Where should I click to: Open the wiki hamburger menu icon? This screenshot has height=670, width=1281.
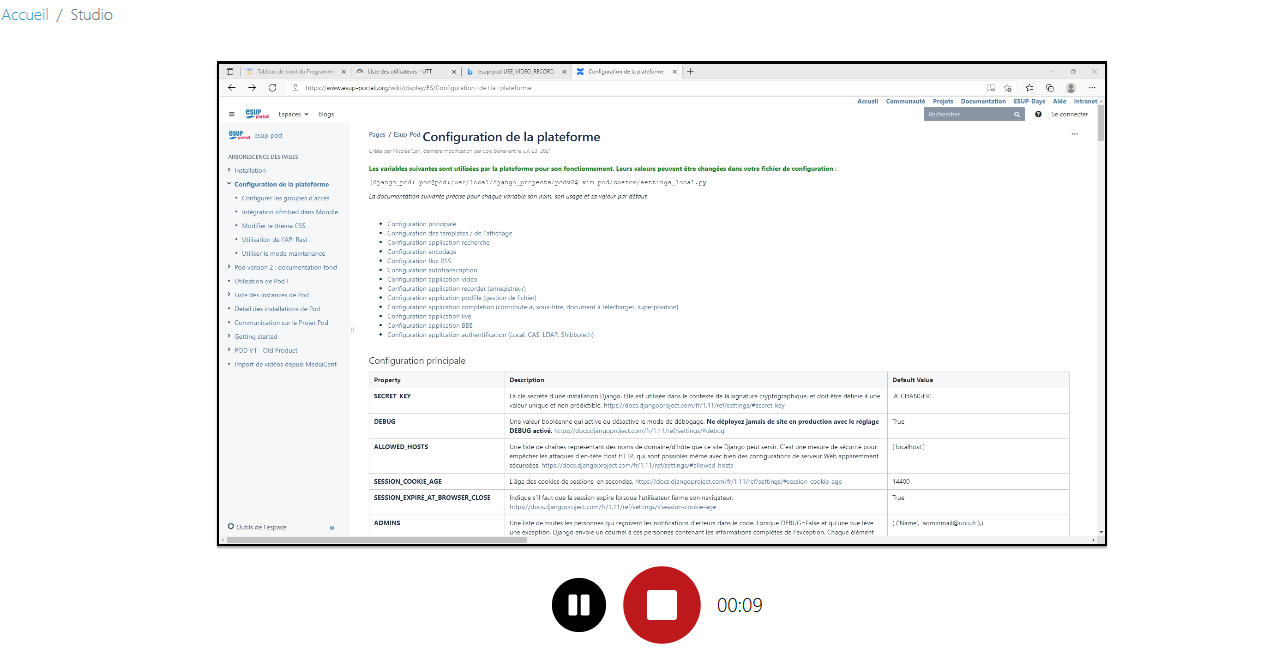pyautogui.click(x=232, y=114)
